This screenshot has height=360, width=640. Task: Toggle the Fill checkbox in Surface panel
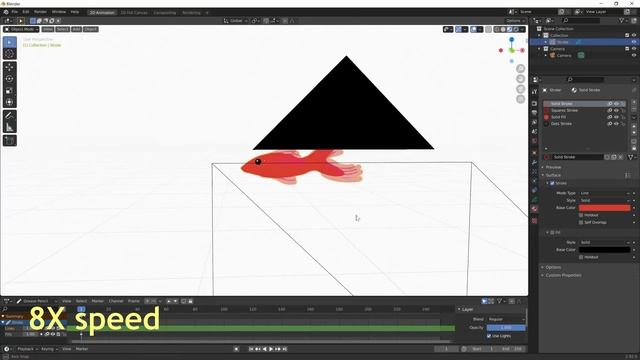pos(552,232)
